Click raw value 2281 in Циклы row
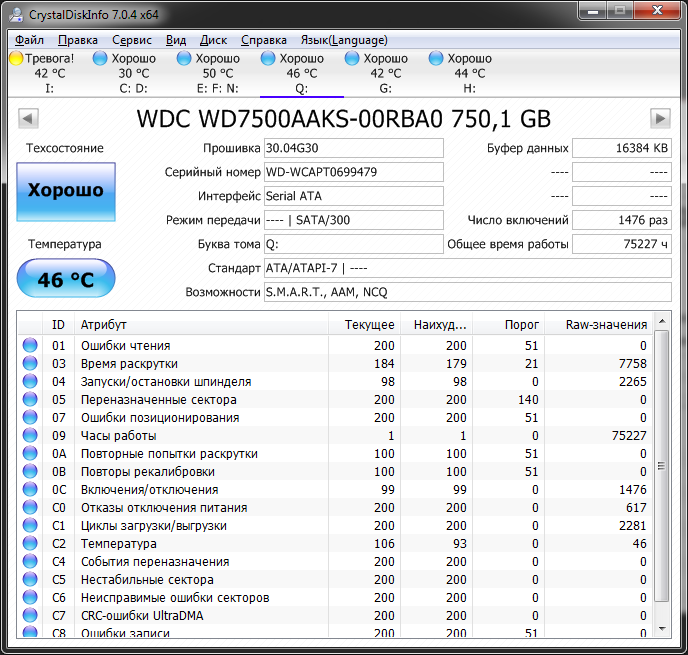 [632, 526]
